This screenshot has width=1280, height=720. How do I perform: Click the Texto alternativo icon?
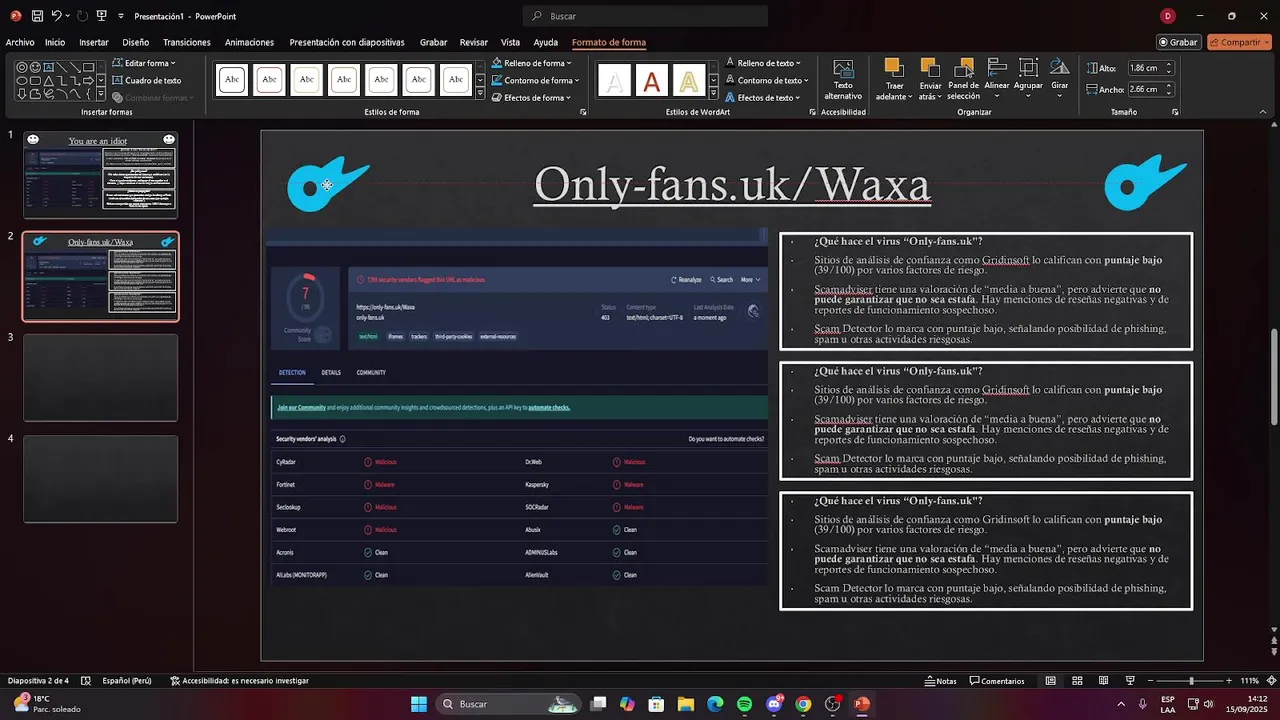843,79
